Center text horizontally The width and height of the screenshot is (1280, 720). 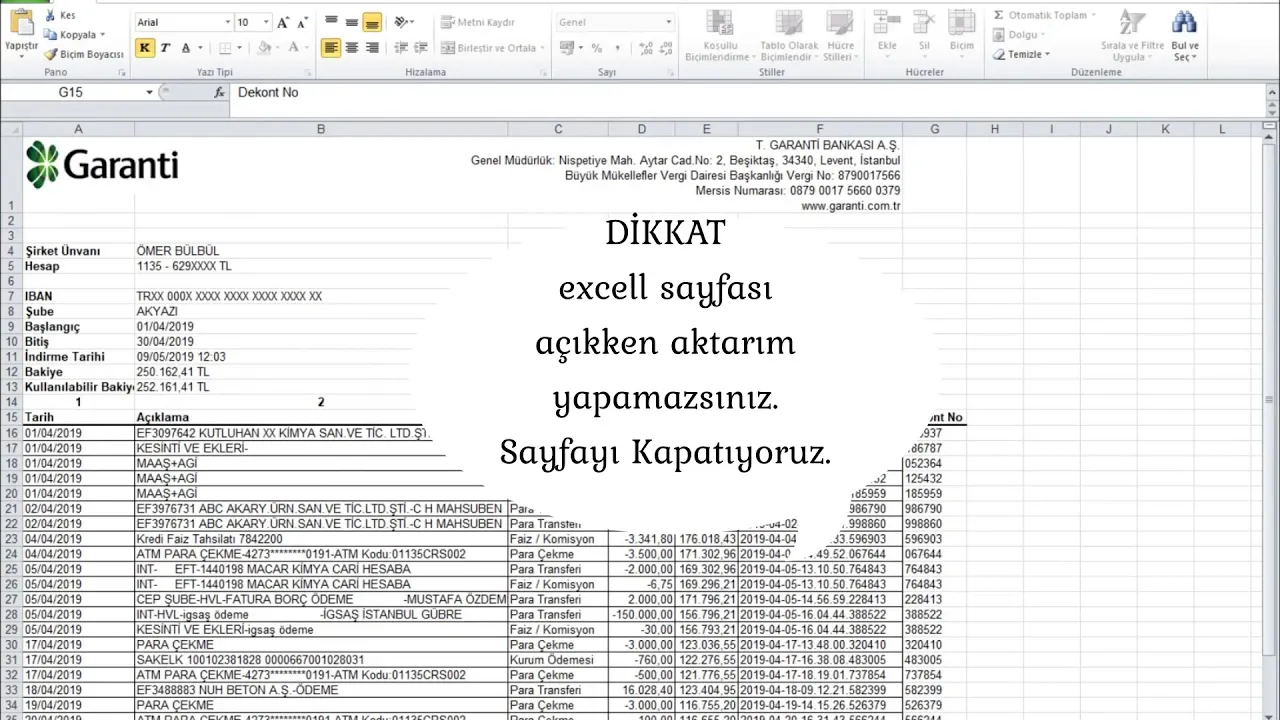(x=351, y=47)
